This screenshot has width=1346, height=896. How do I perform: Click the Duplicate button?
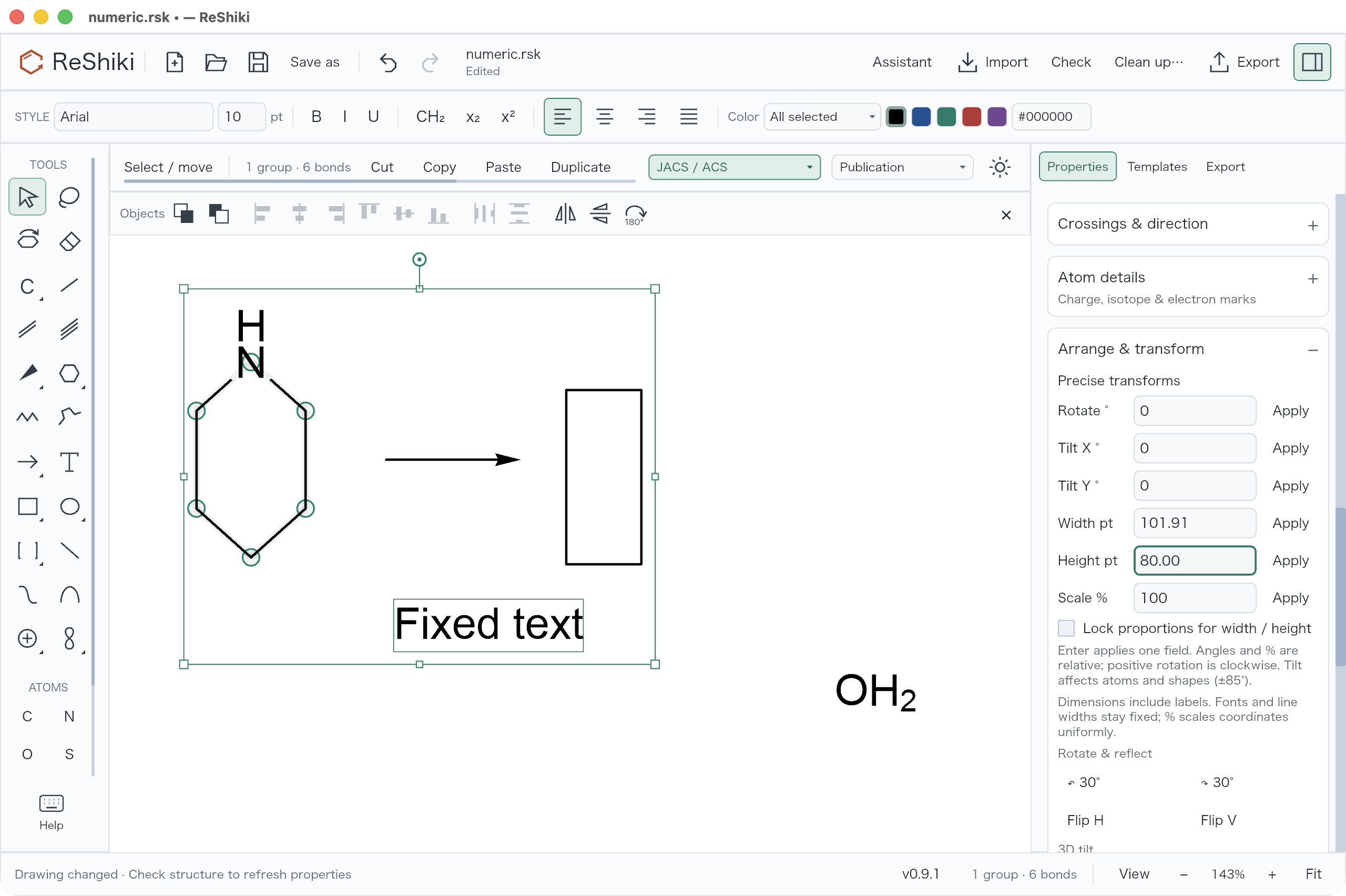coord(580,167)
